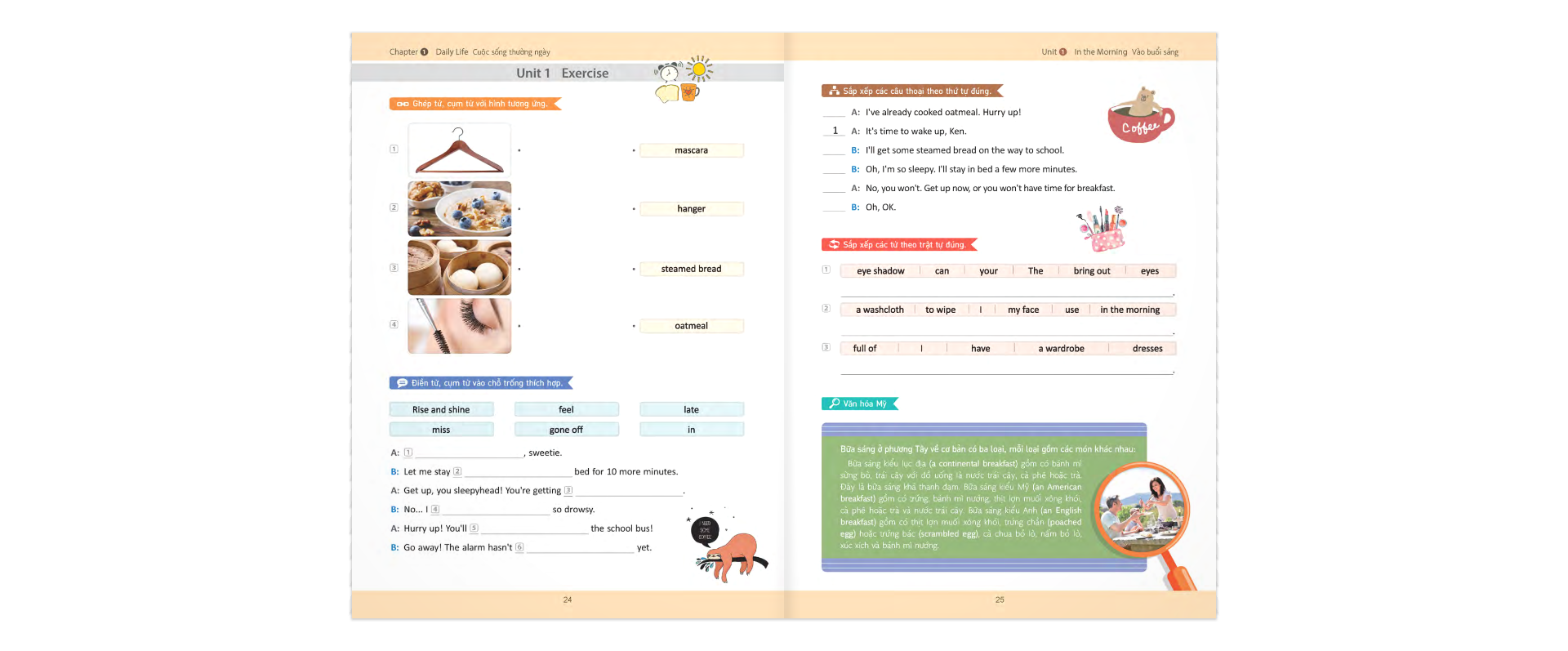Select the oatmeal bowl with blueberries picture

point(459,209)
